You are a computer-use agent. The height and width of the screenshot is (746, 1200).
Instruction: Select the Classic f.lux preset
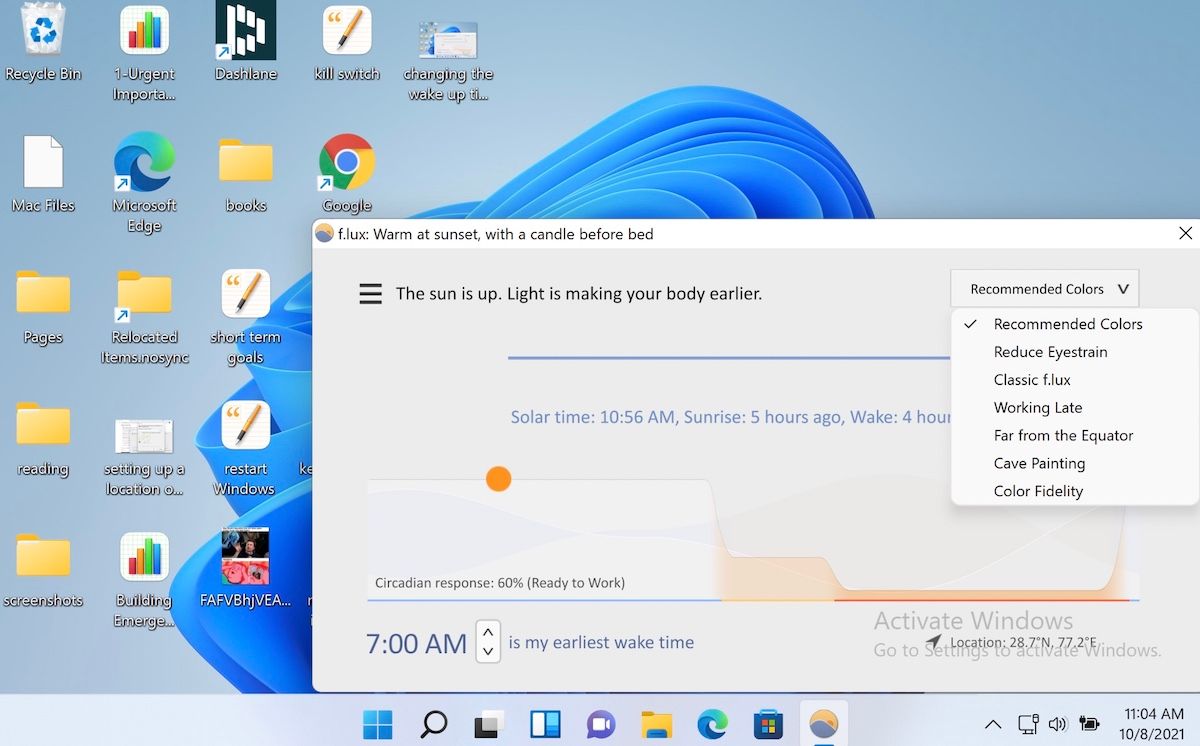1031,379
